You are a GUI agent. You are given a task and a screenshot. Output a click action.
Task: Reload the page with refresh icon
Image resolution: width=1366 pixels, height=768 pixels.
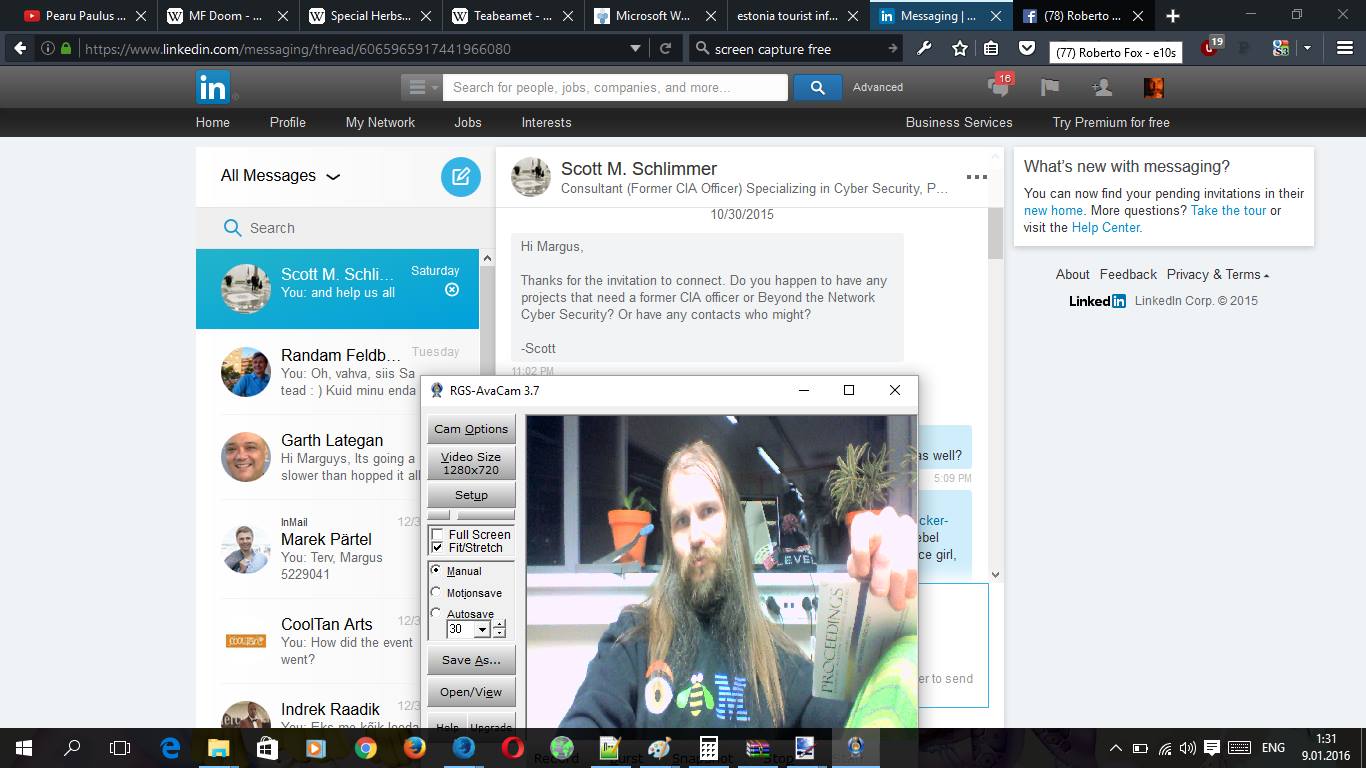665,48
